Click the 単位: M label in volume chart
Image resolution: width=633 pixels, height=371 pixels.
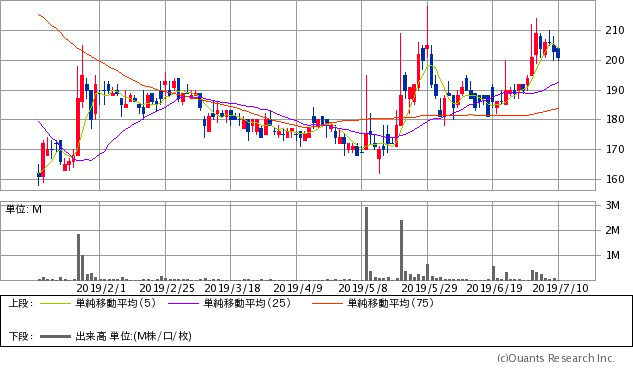point(23,210)
